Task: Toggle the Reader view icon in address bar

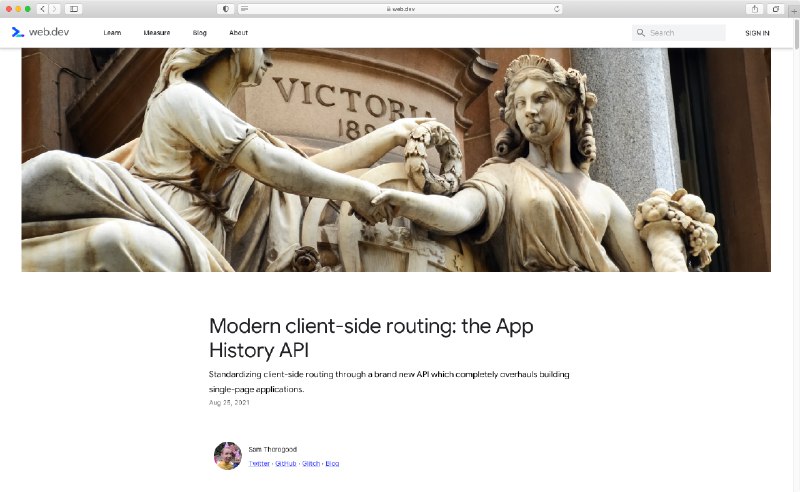Action: pyautogui.click(x=245, y=9)
